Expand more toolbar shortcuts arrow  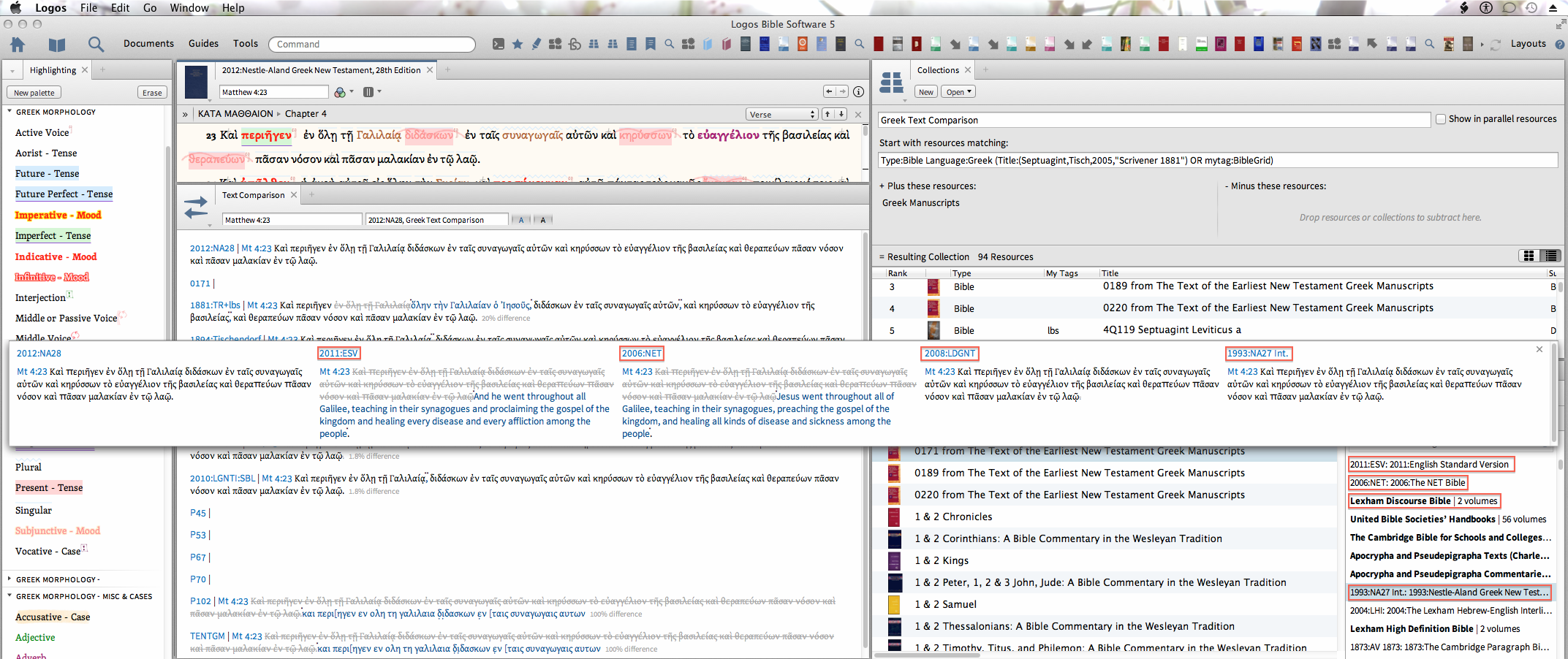click(x=1482, y=45)
